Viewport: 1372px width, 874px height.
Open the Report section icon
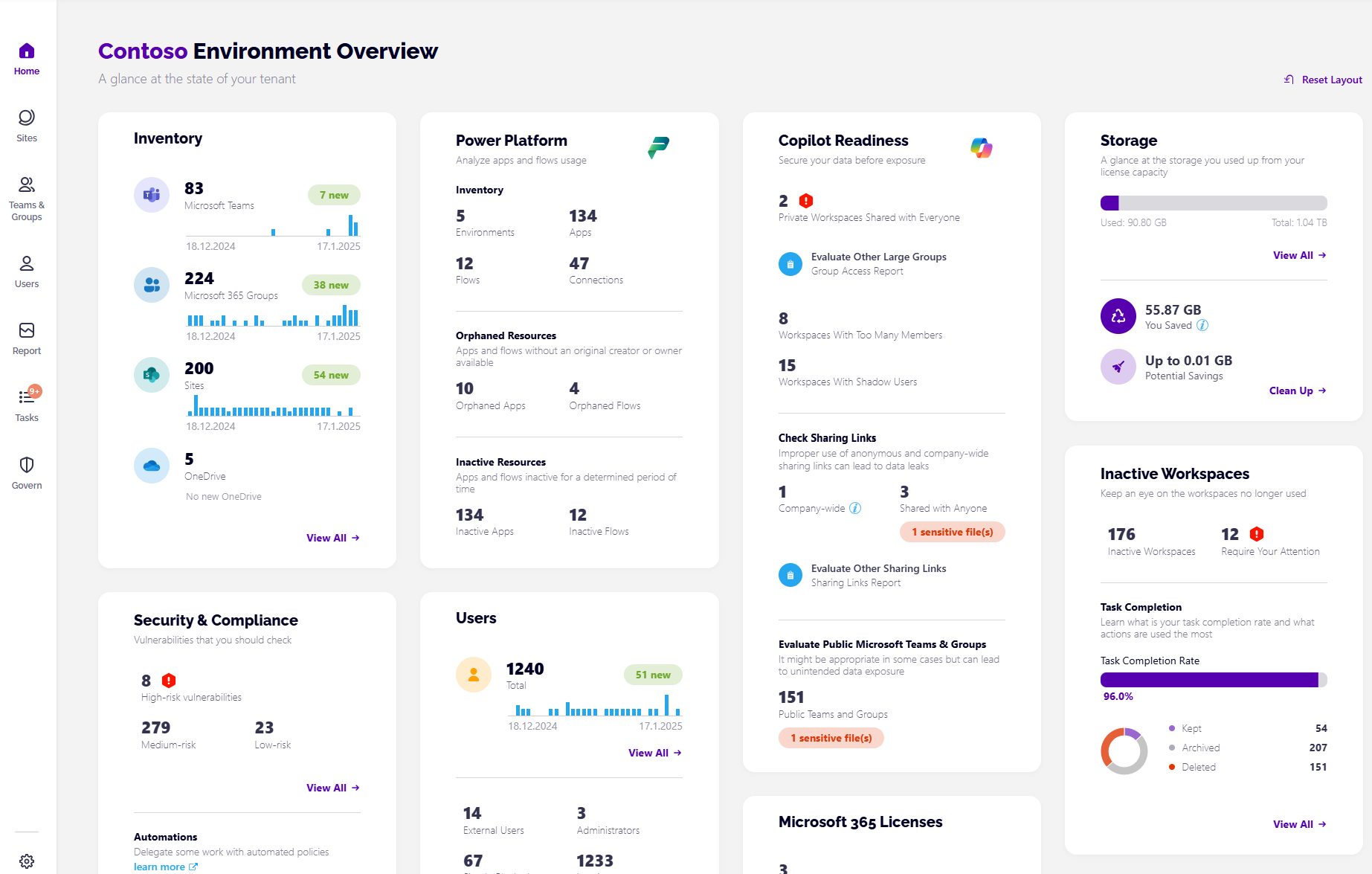click(x=27, y=330)
